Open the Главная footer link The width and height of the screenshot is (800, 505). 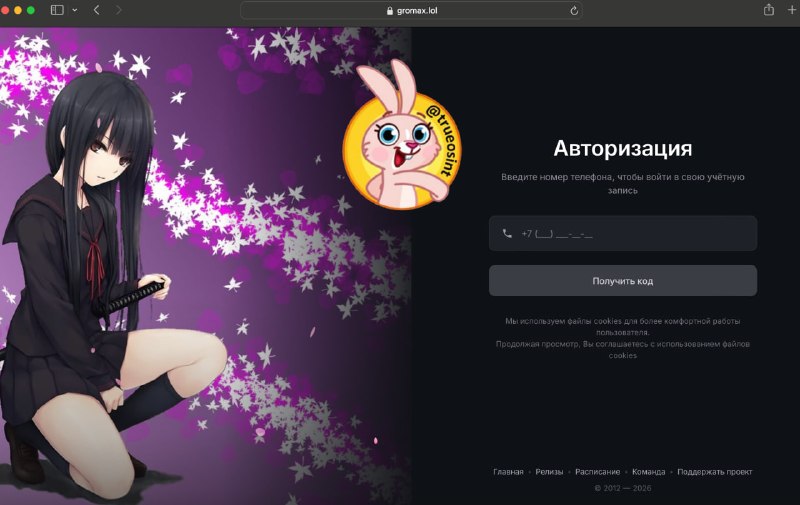508,472
